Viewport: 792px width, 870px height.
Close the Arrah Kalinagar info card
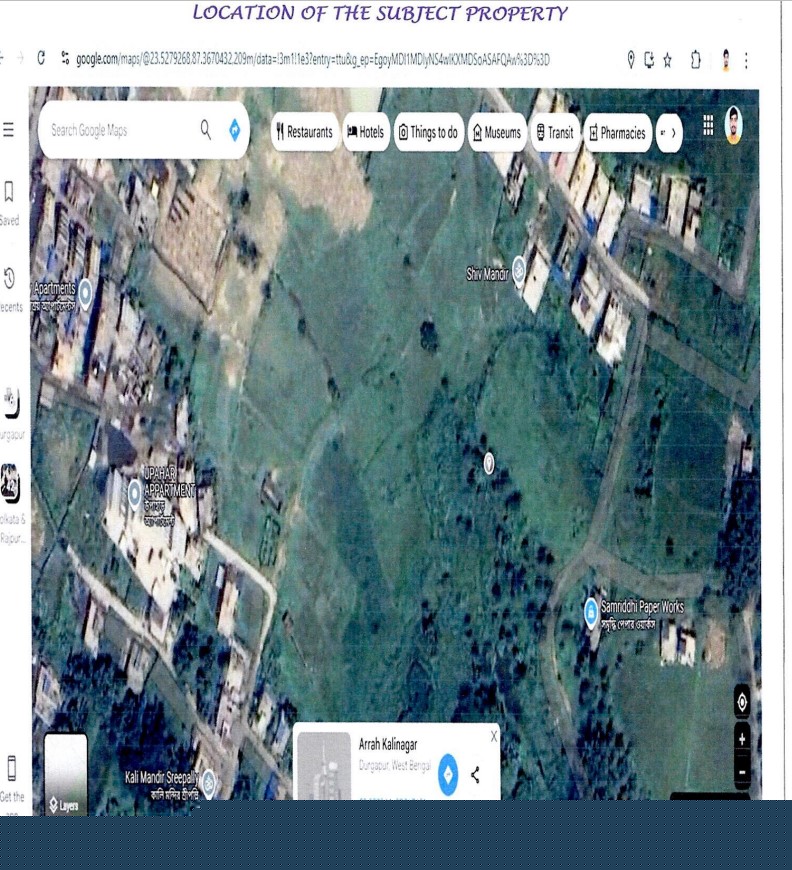(493, 736)
